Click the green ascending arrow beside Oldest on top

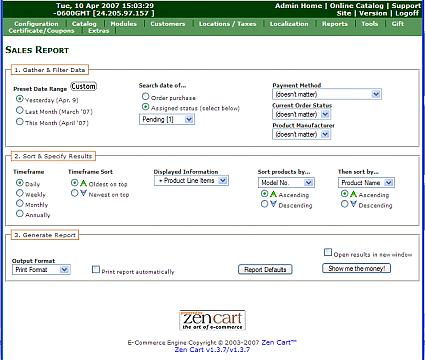click(83, 183)
